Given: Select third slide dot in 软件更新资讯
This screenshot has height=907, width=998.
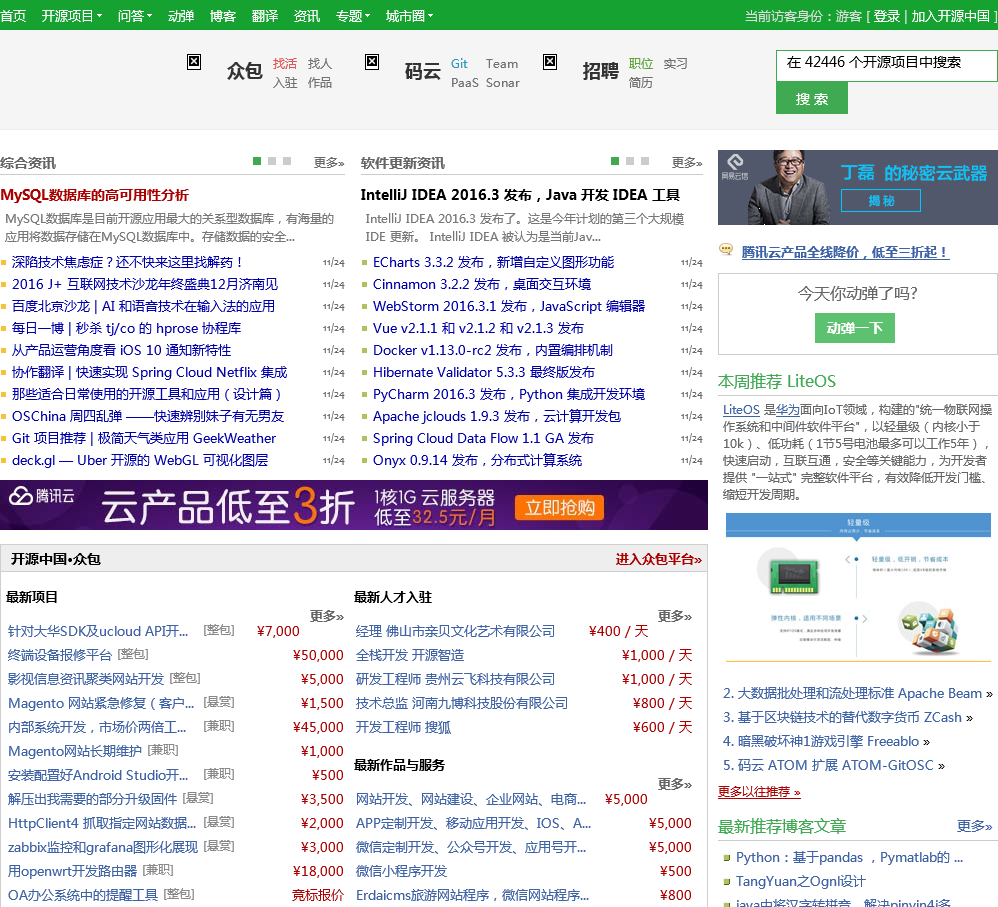Looking at the screenshot, I should [645, 161].
